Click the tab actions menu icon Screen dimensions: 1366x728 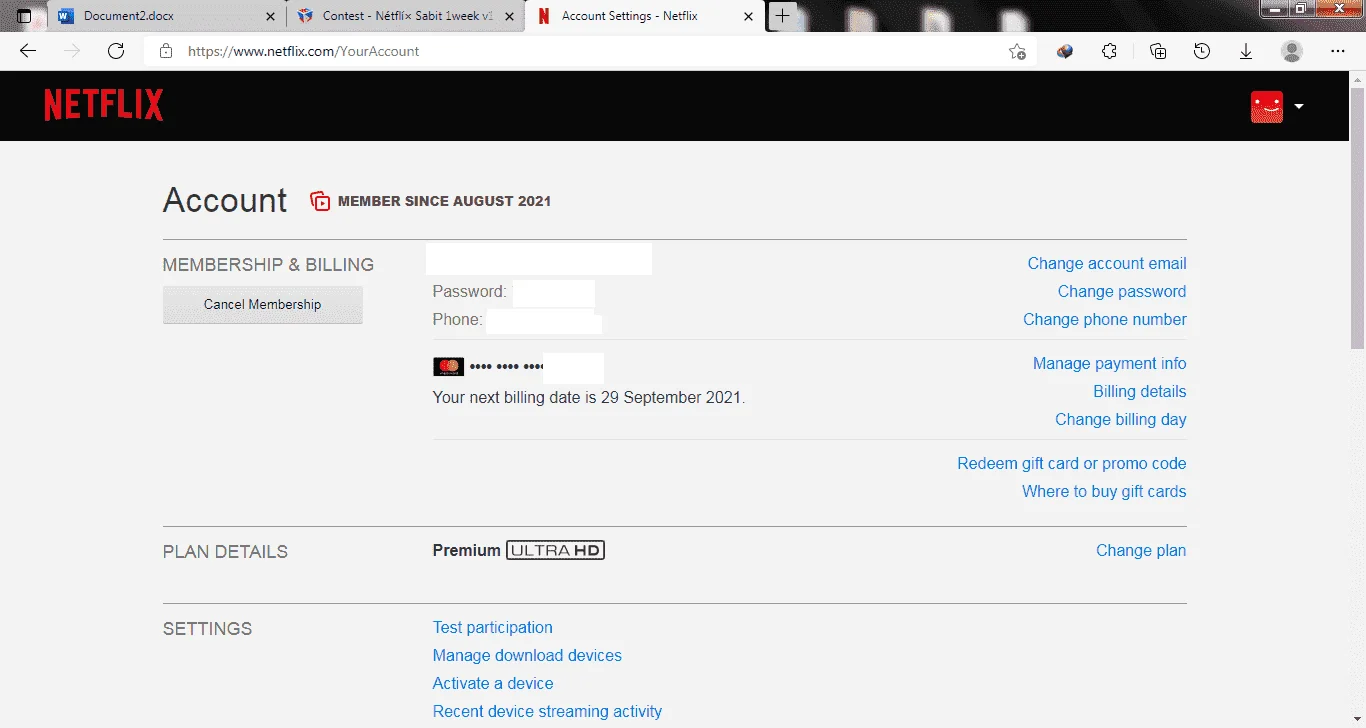pos(24,16)
